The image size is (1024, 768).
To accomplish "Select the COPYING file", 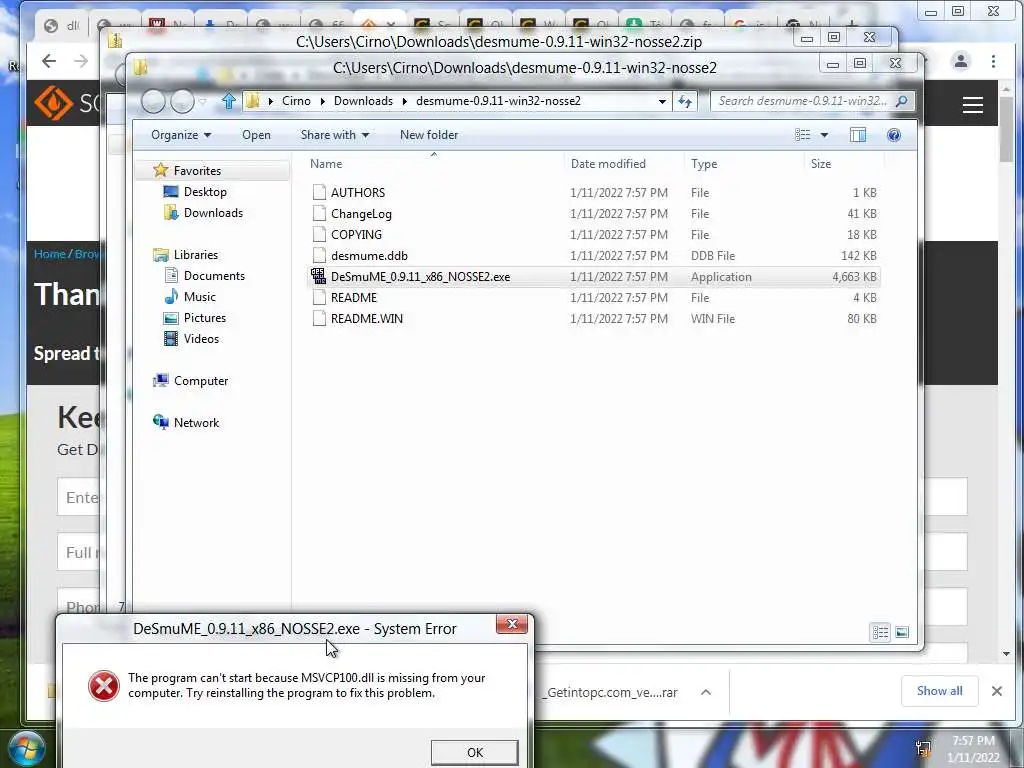I will (x=594, y=234).
